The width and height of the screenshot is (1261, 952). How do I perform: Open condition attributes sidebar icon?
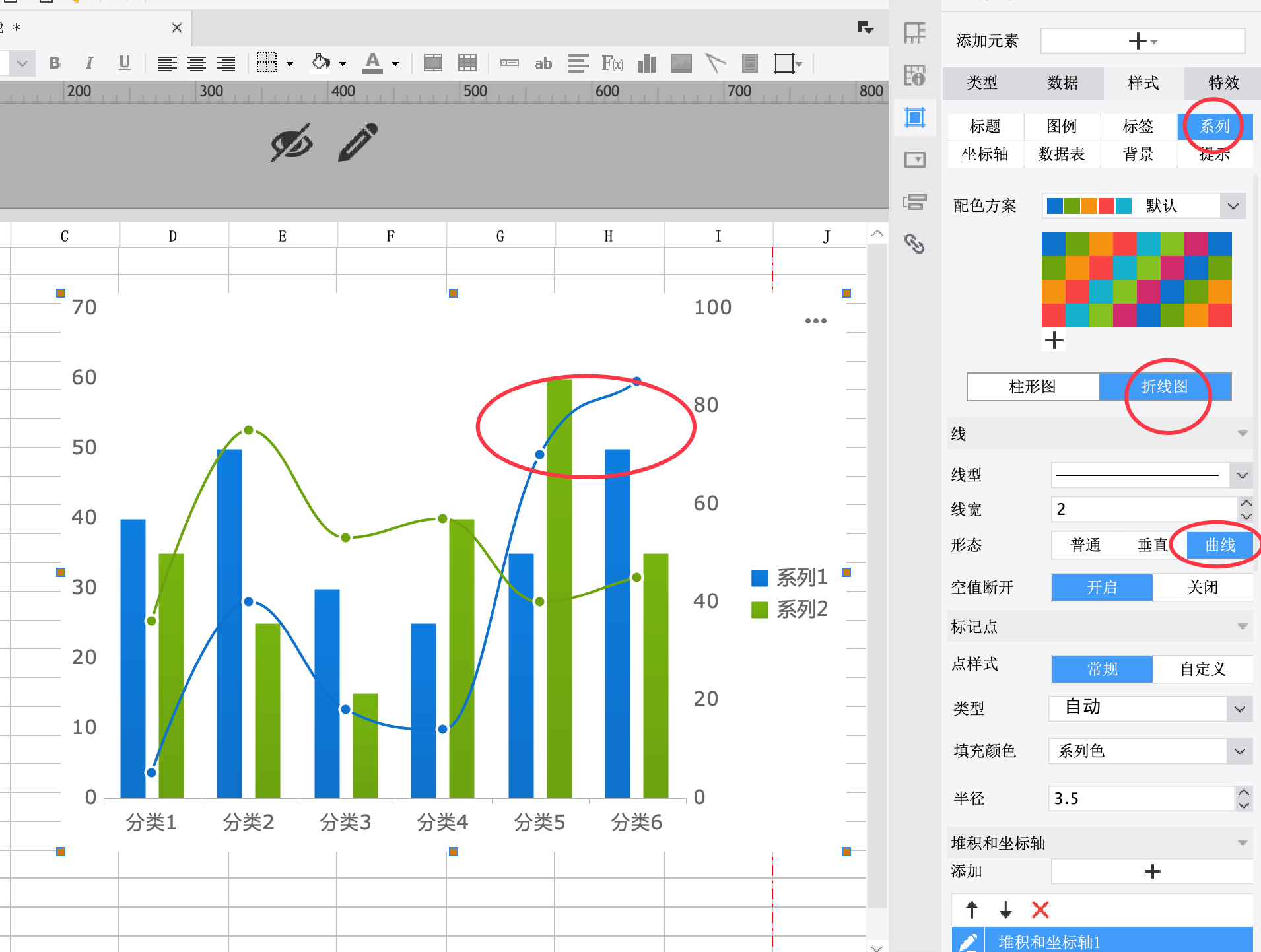(x=915, y=201)
